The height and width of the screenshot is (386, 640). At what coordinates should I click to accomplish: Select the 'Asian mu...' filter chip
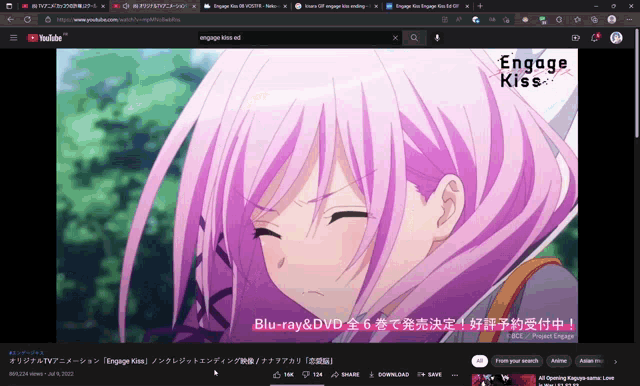point(591,361)
